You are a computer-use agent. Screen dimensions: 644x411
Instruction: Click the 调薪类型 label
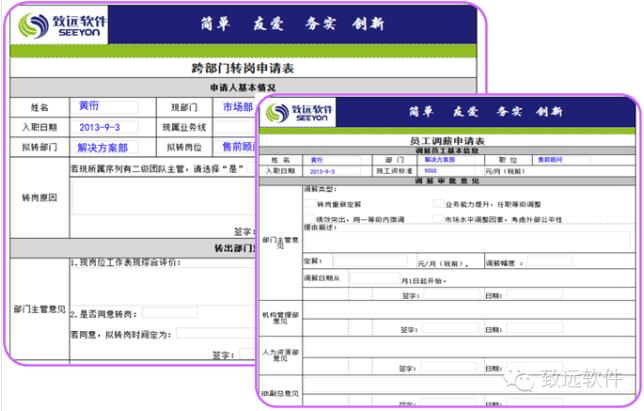320,189
